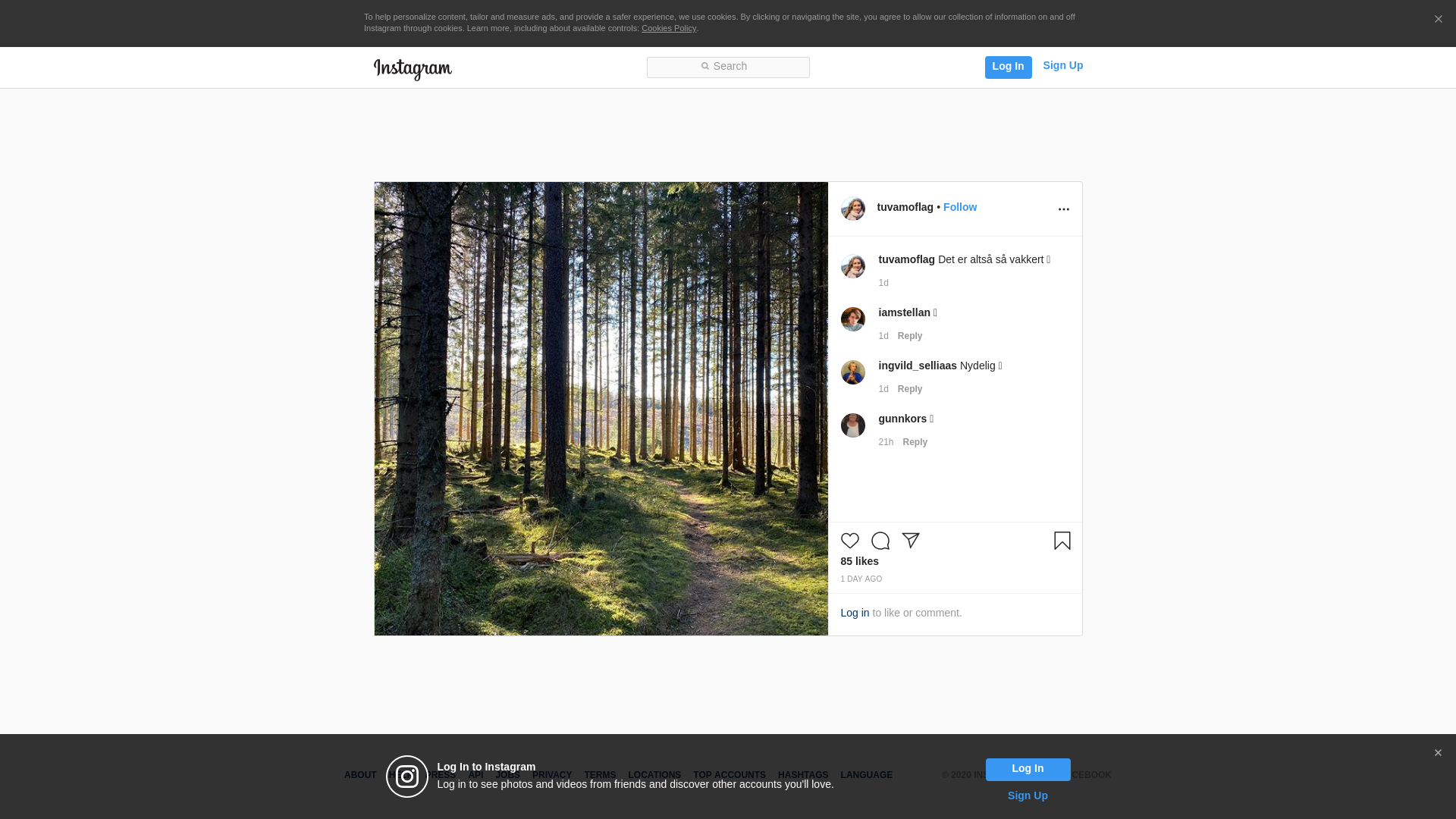
Task: Open the Top Accounts footer link
Action: coord(729,775)
